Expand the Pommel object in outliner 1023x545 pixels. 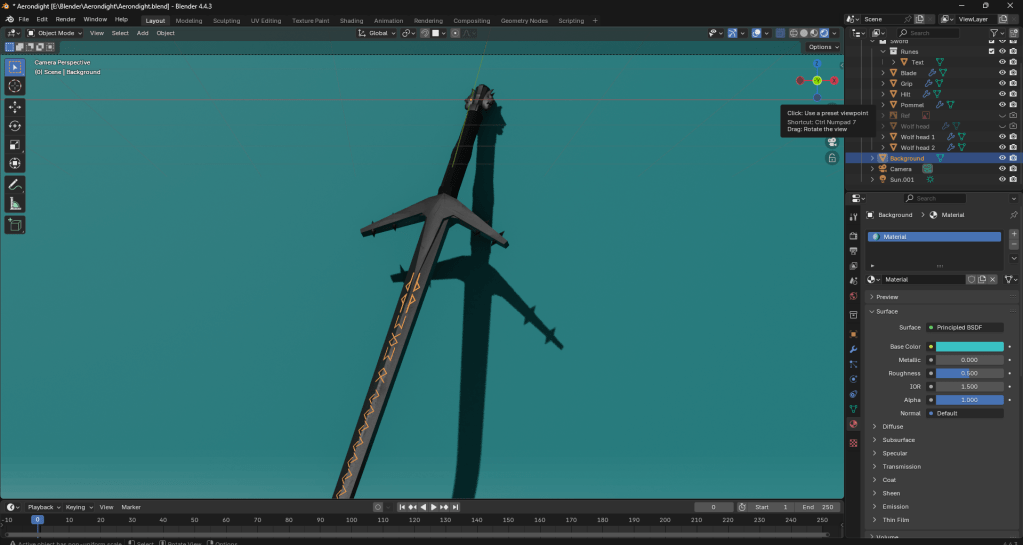[x=882, y=105]
